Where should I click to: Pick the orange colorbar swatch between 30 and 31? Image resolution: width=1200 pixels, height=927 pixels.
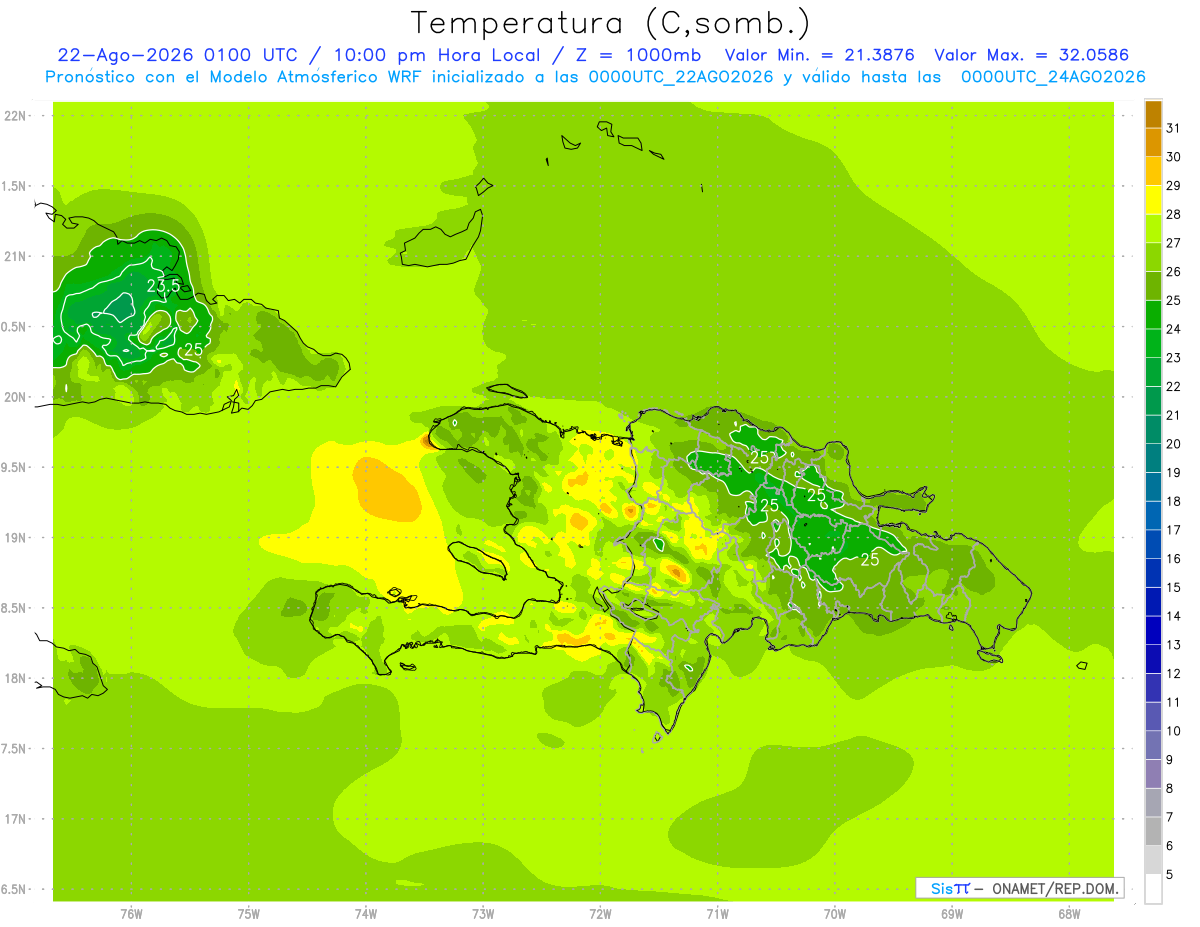point(1153,143)
